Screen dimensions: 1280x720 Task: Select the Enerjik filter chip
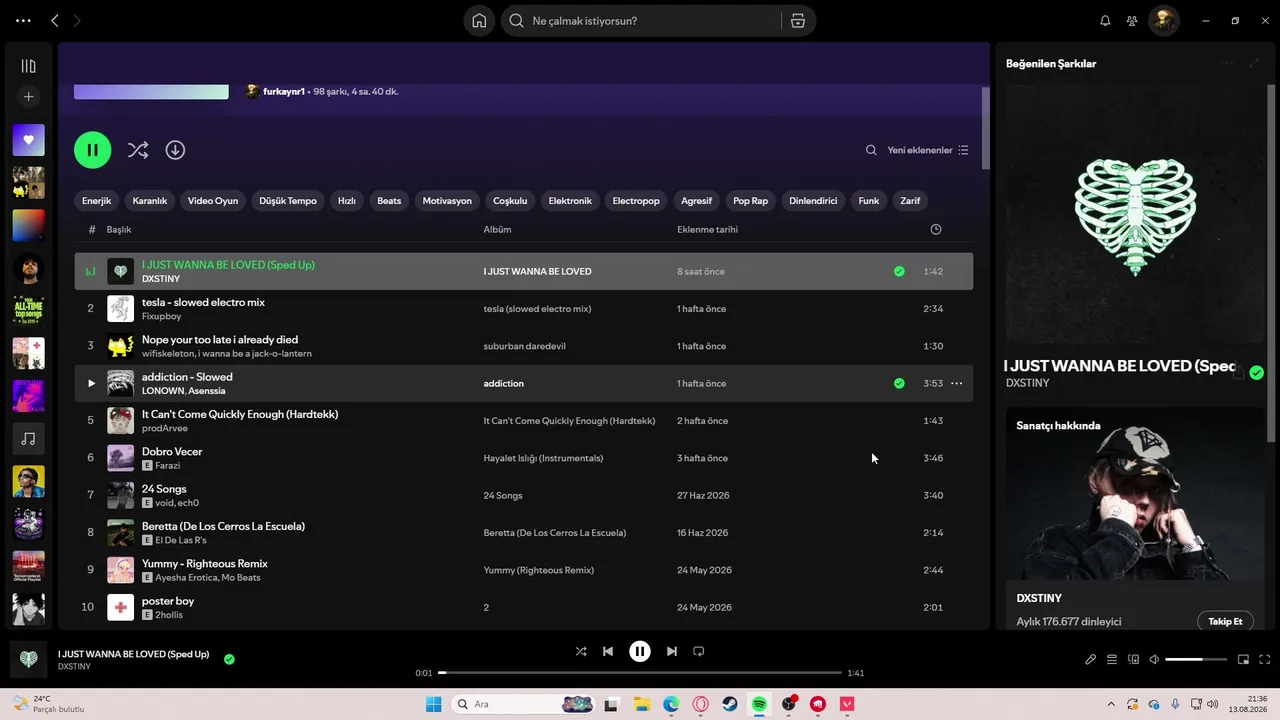[96, 201]
